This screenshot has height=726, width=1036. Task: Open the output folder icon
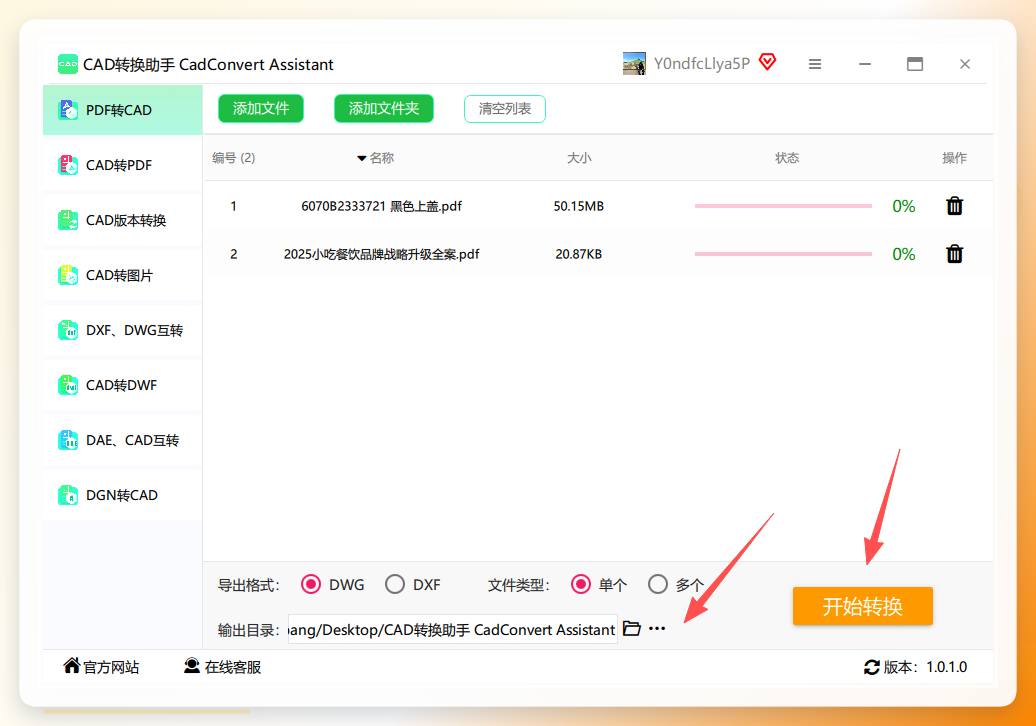pos(632,628)
